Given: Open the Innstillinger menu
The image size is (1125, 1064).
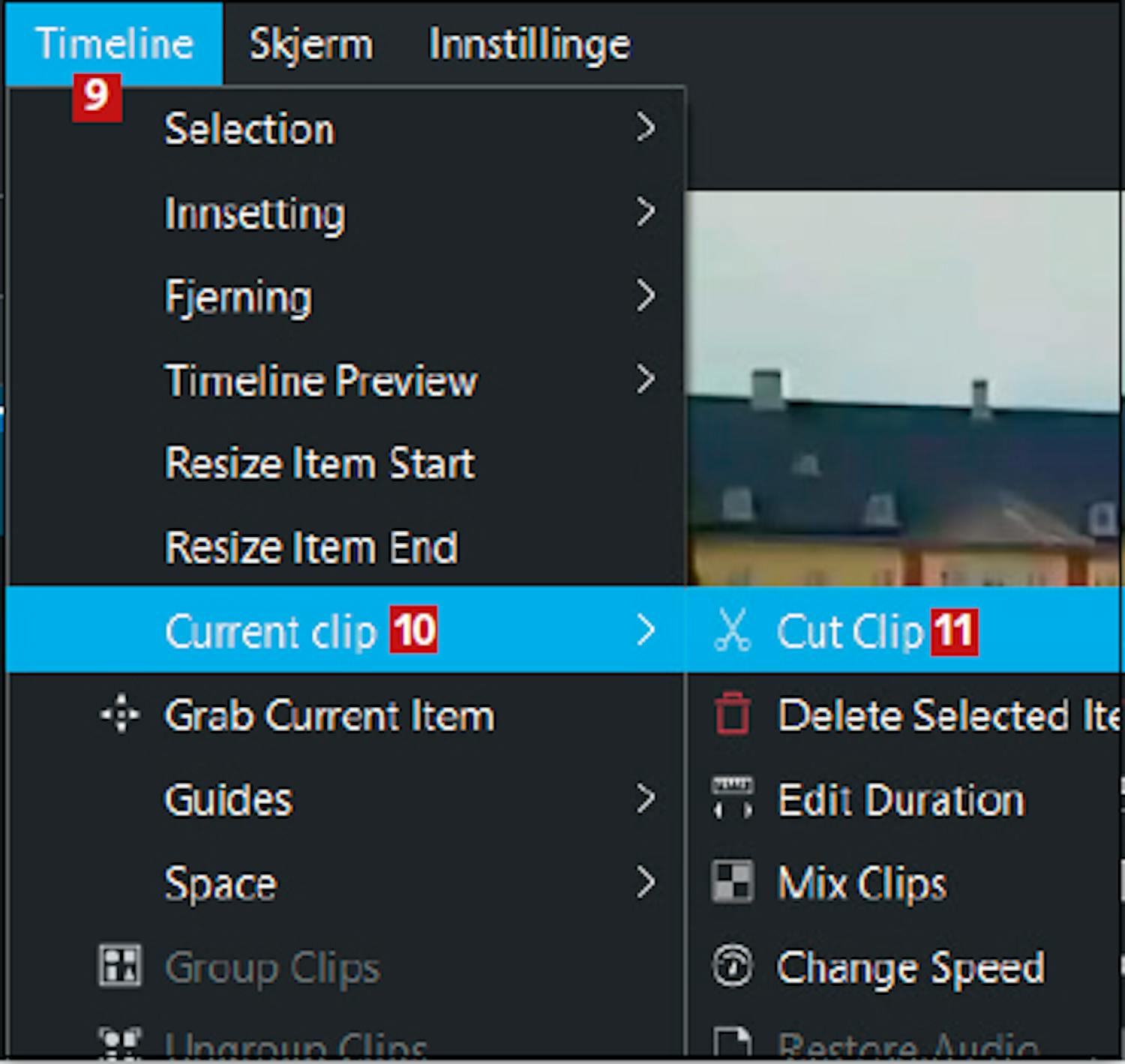Looking at the screenshot, I should pos(529,44).
